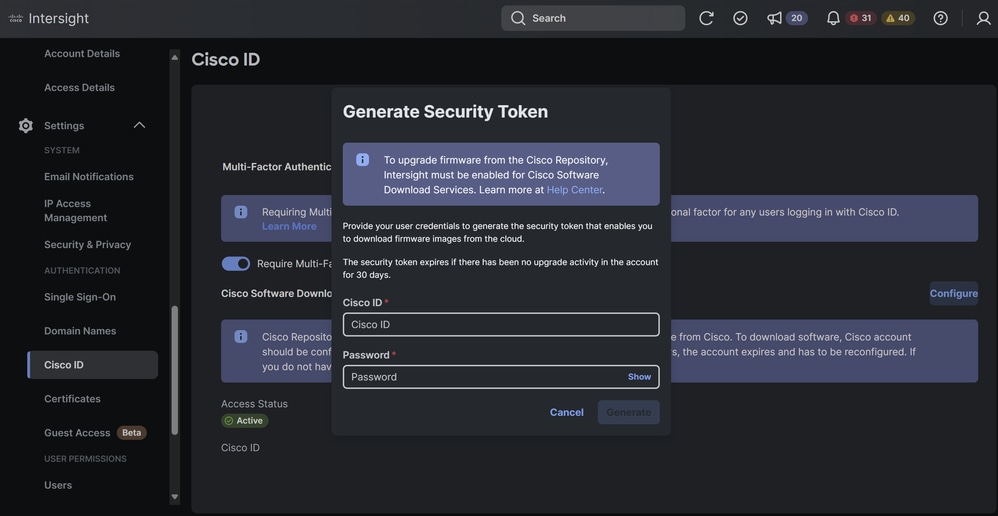
Task: Open the Learn More link
Action: pos(289,226)
